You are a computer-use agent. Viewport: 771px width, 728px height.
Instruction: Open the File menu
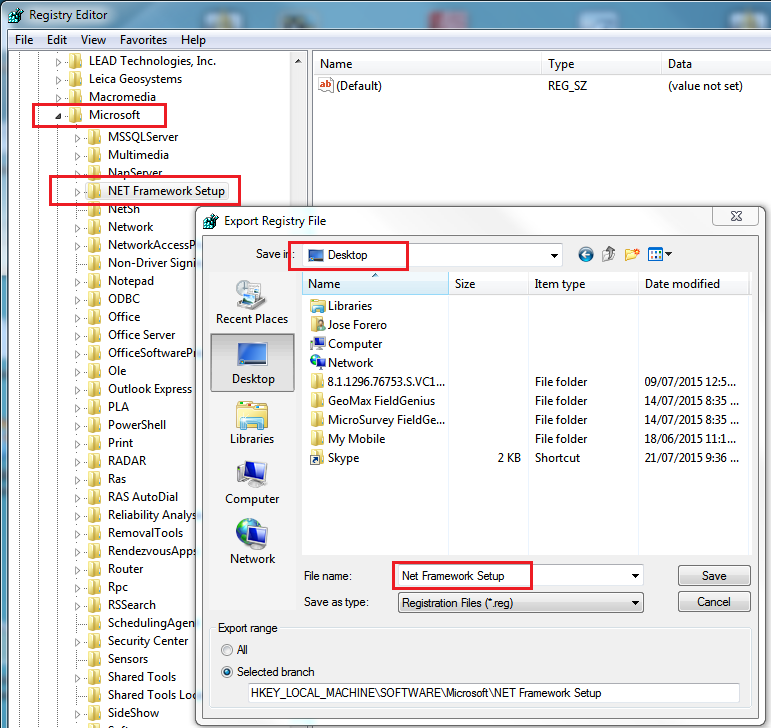pos(24,40)
